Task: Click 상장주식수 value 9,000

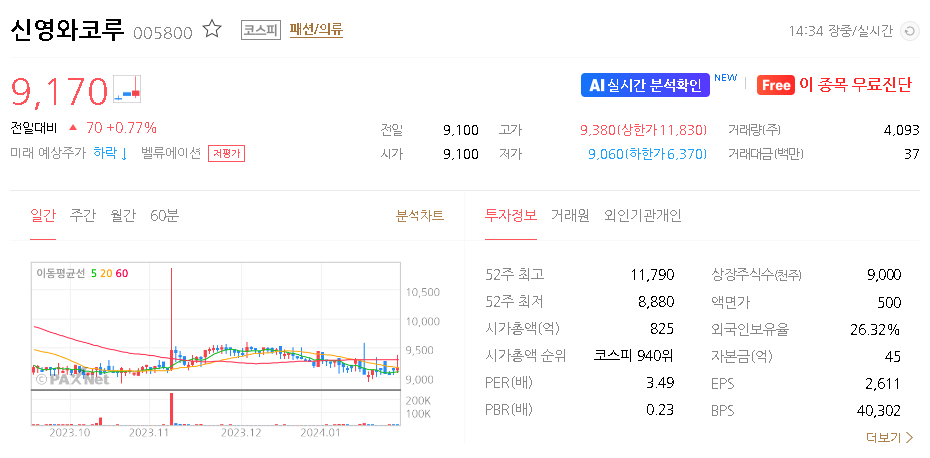Action: tap(883, 275)
